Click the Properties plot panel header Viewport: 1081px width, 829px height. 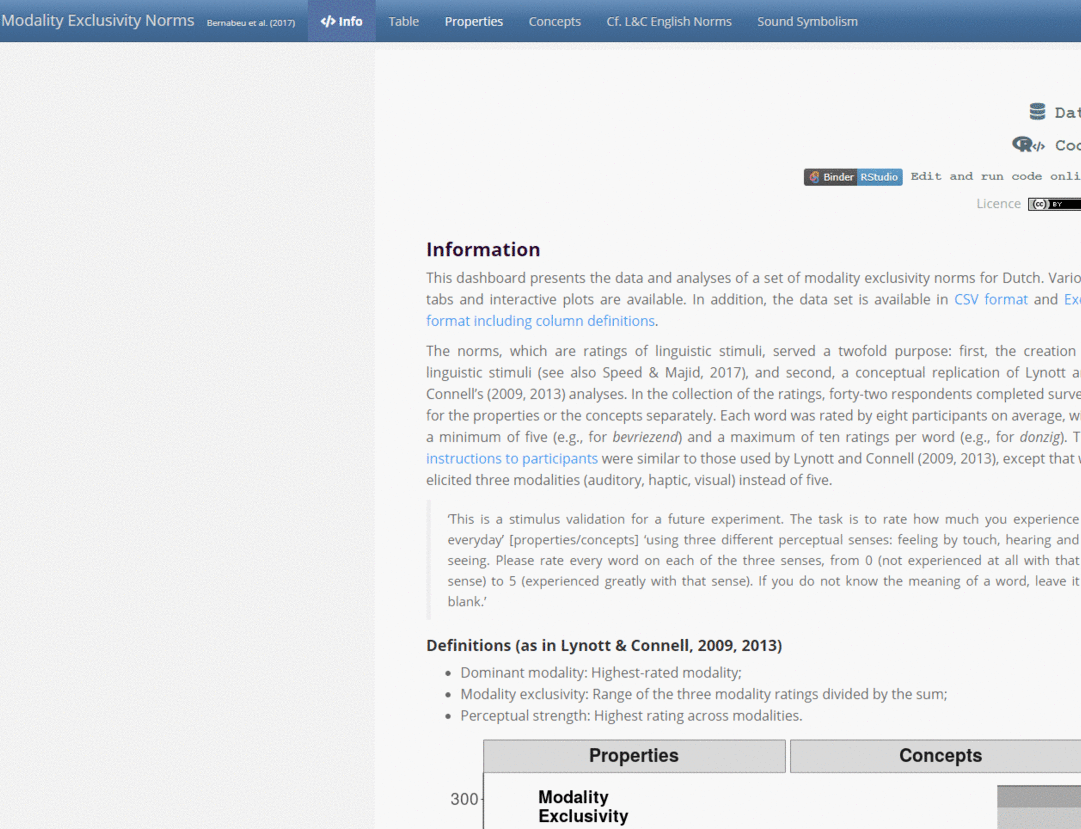(634, 756)
